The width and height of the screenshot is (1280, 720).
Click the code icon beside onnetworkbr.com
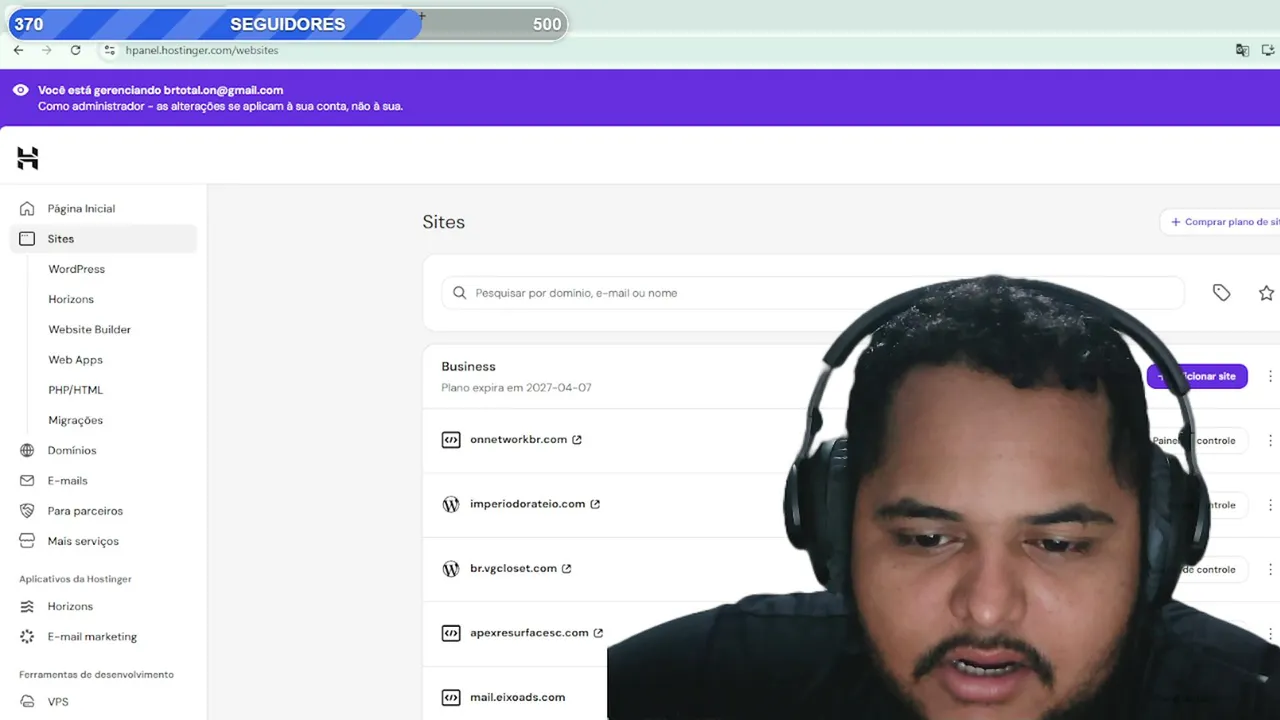(451, 440)
